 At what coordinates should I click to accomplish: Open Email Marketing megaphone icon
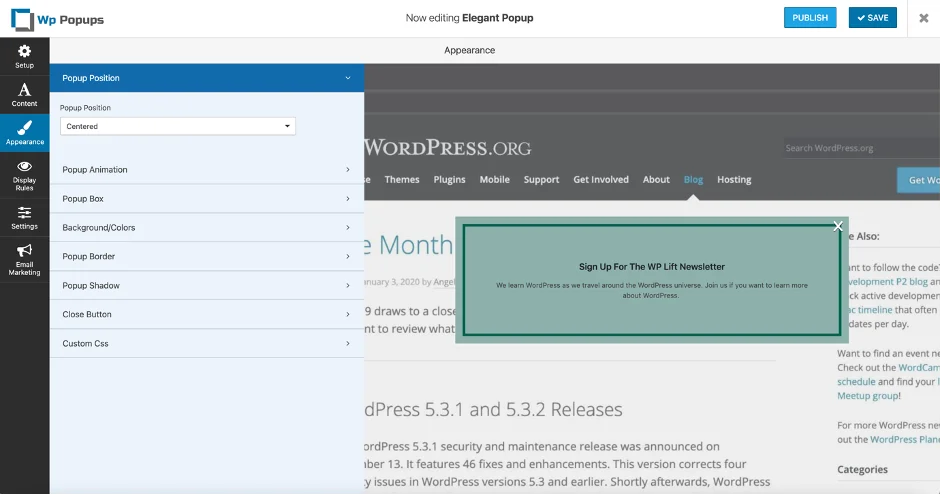coord(24,251)
